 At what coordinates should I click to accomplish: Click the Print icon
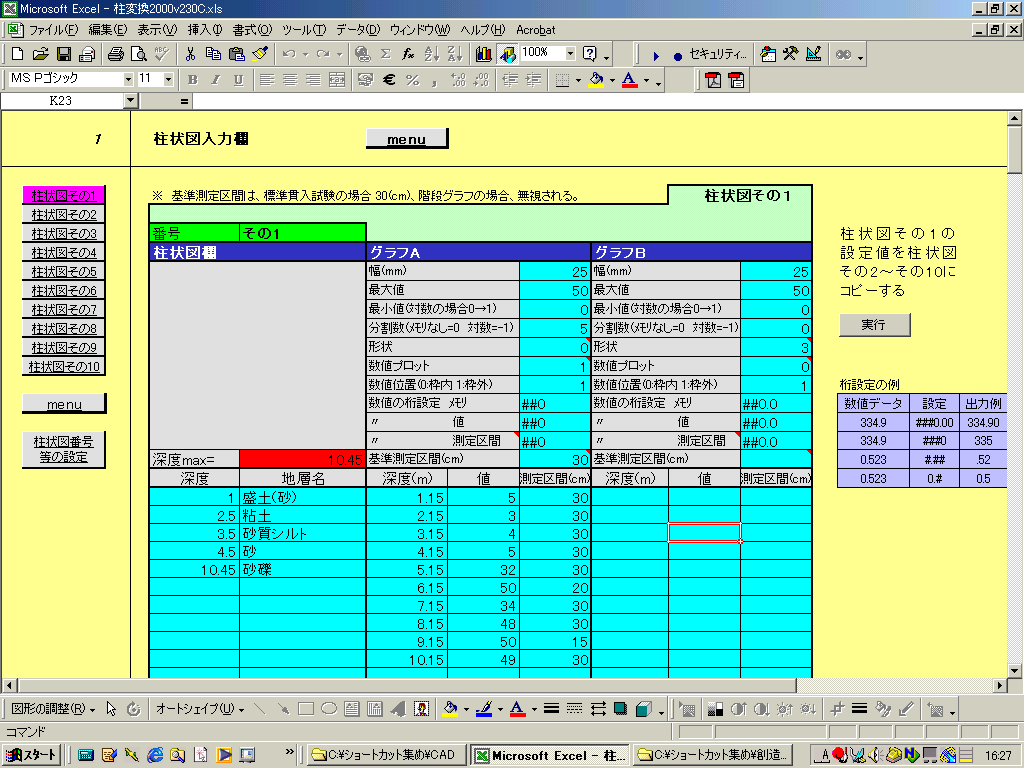pyautogui.click(x=116, y=54)
